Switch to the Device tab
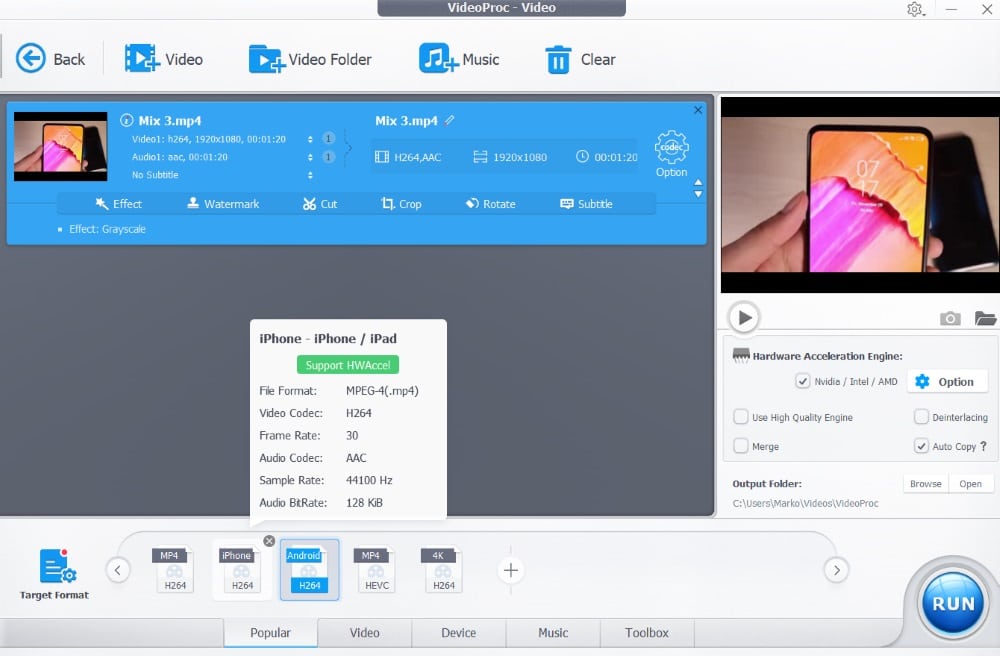This screenshot has height=656, width=1000. click(459, 633)
